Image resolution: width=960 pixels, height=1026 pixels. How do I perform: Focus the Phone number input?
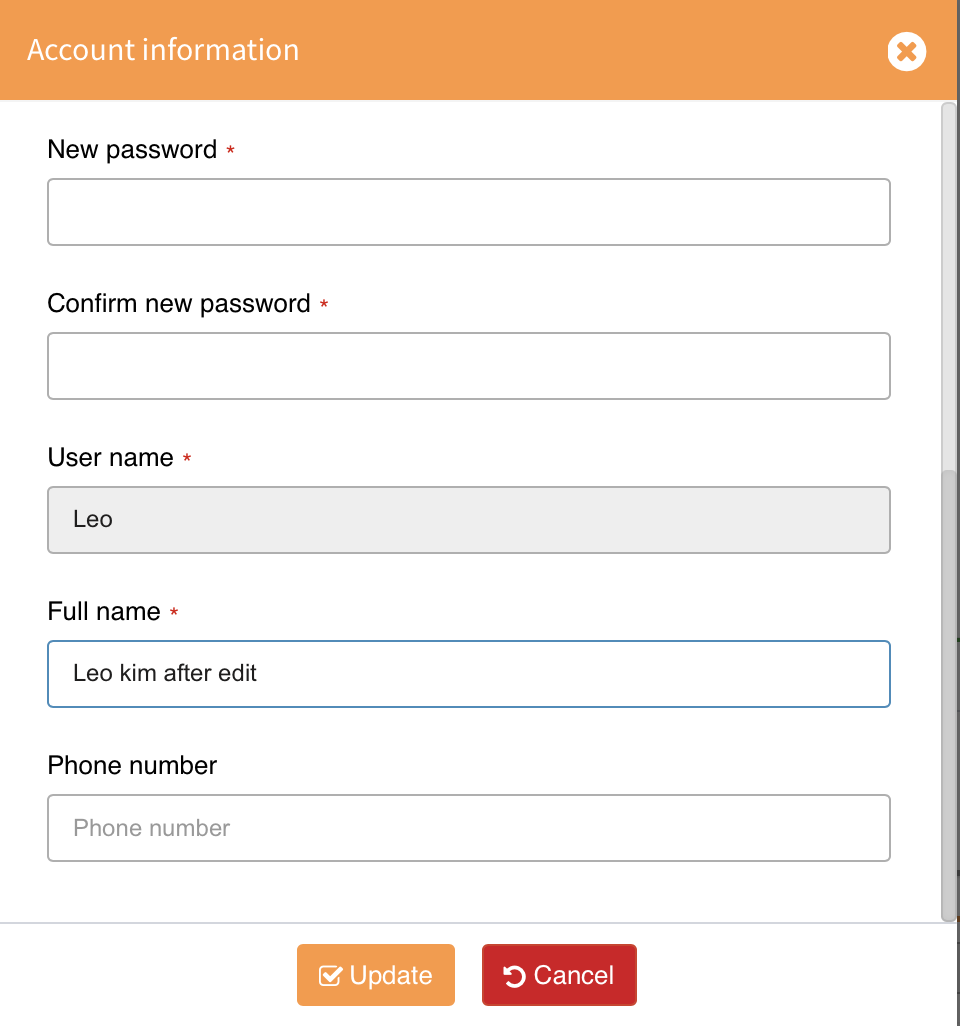point(468,828)
